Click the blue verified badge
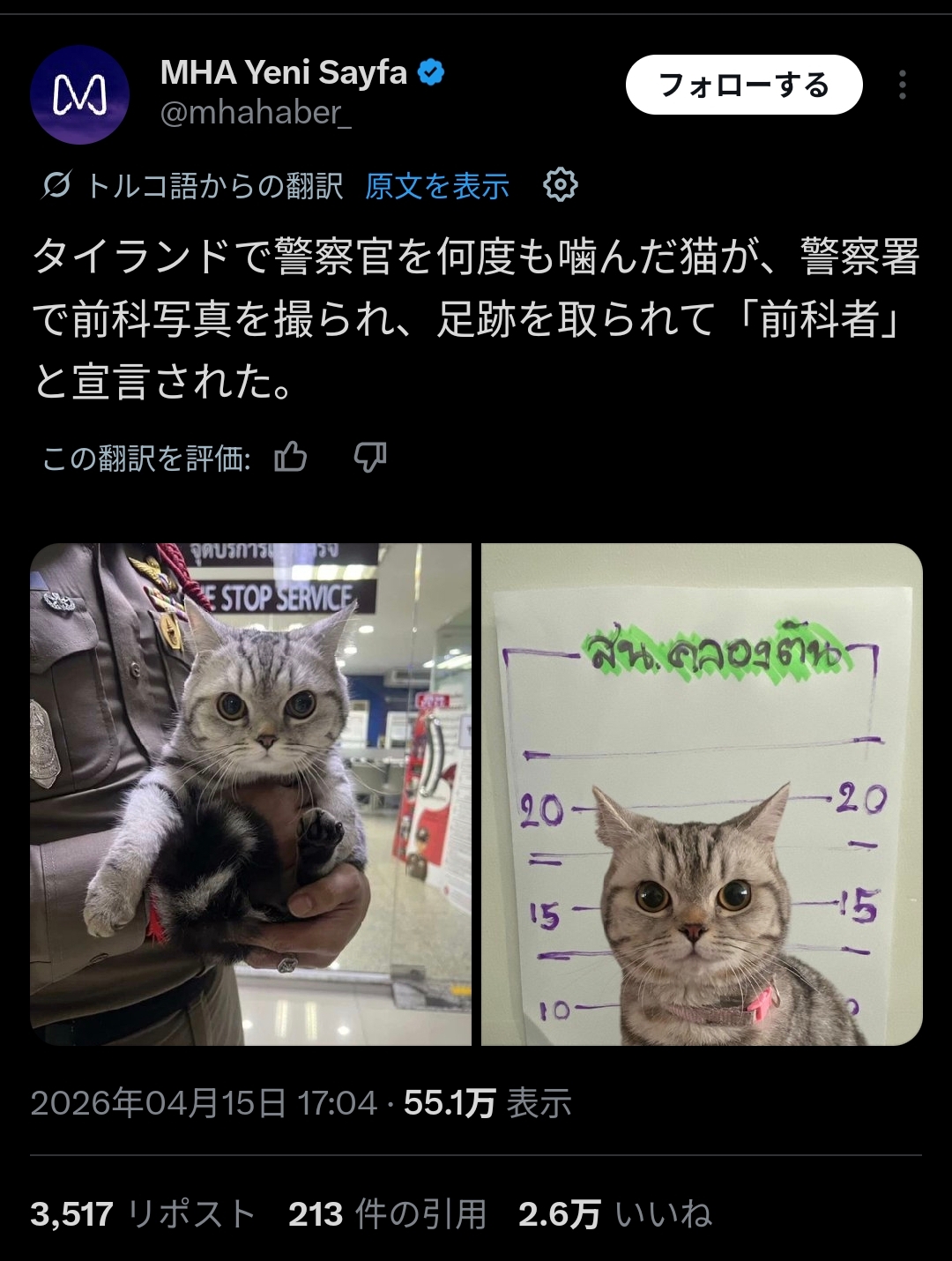 (x=430, y=72)
